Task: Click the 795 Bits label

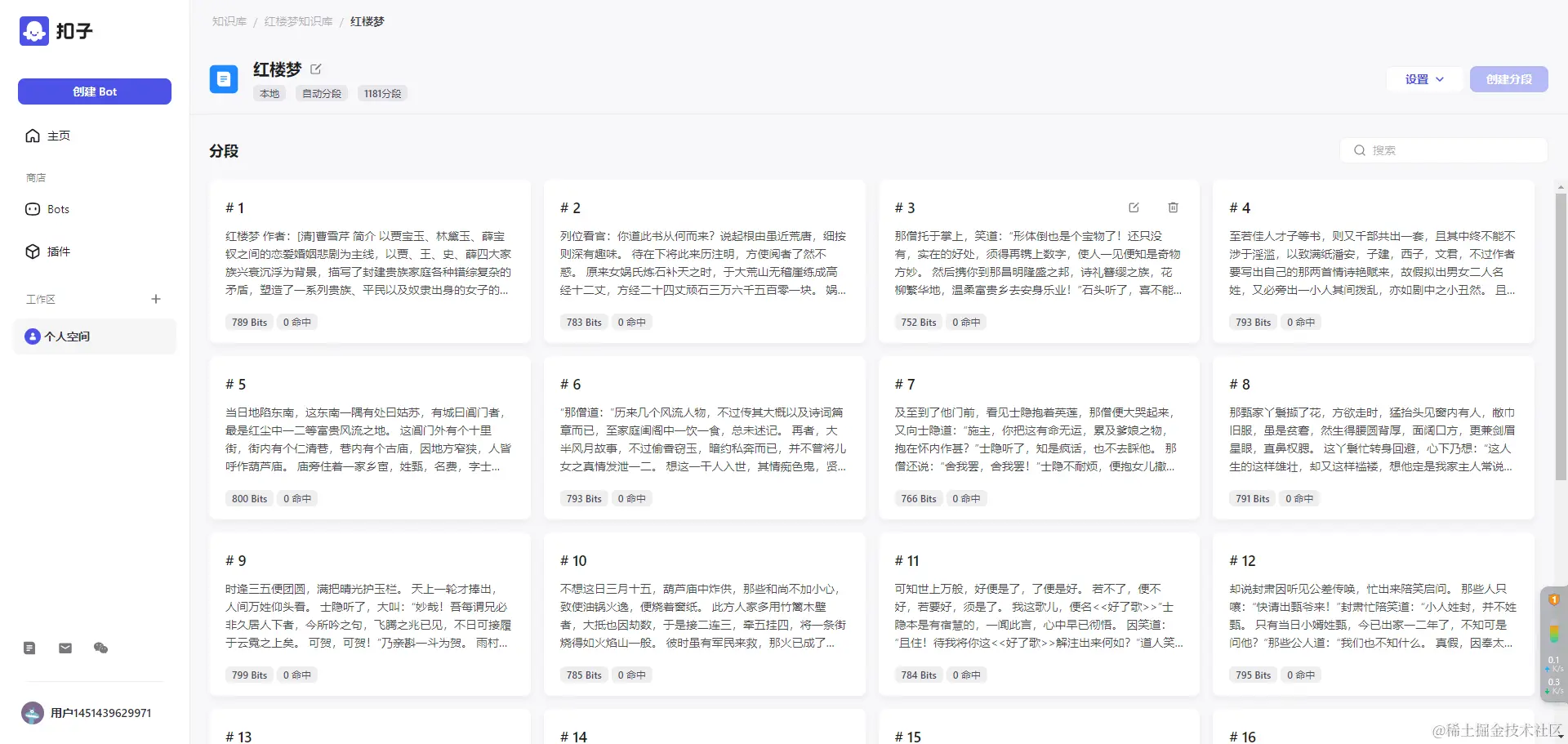Action: pos(1254,675)
